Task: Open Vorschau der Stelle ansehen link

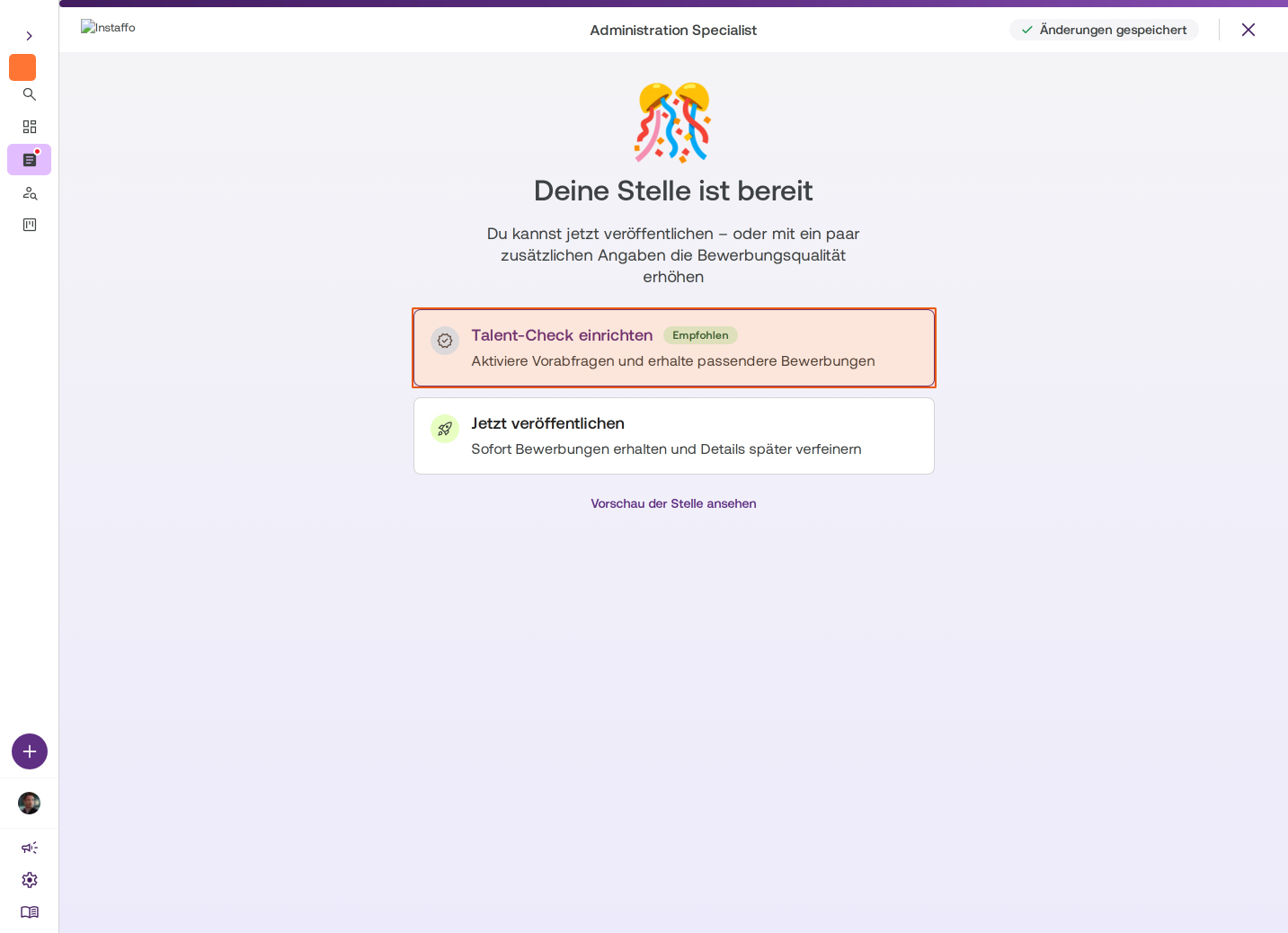Action: coord(673,503)
